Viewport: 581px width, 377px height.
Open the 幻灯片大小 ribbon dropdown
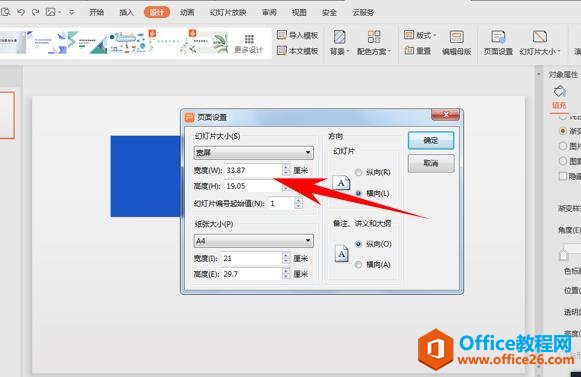(540, 43)
